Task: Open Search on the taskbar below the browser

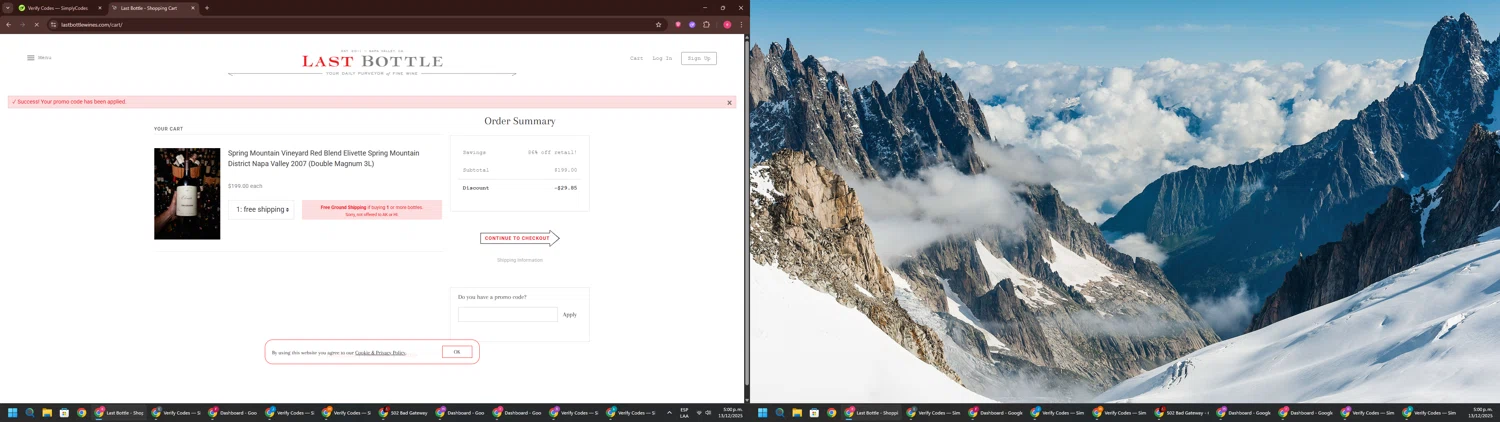Action: [x=30, y=412]
